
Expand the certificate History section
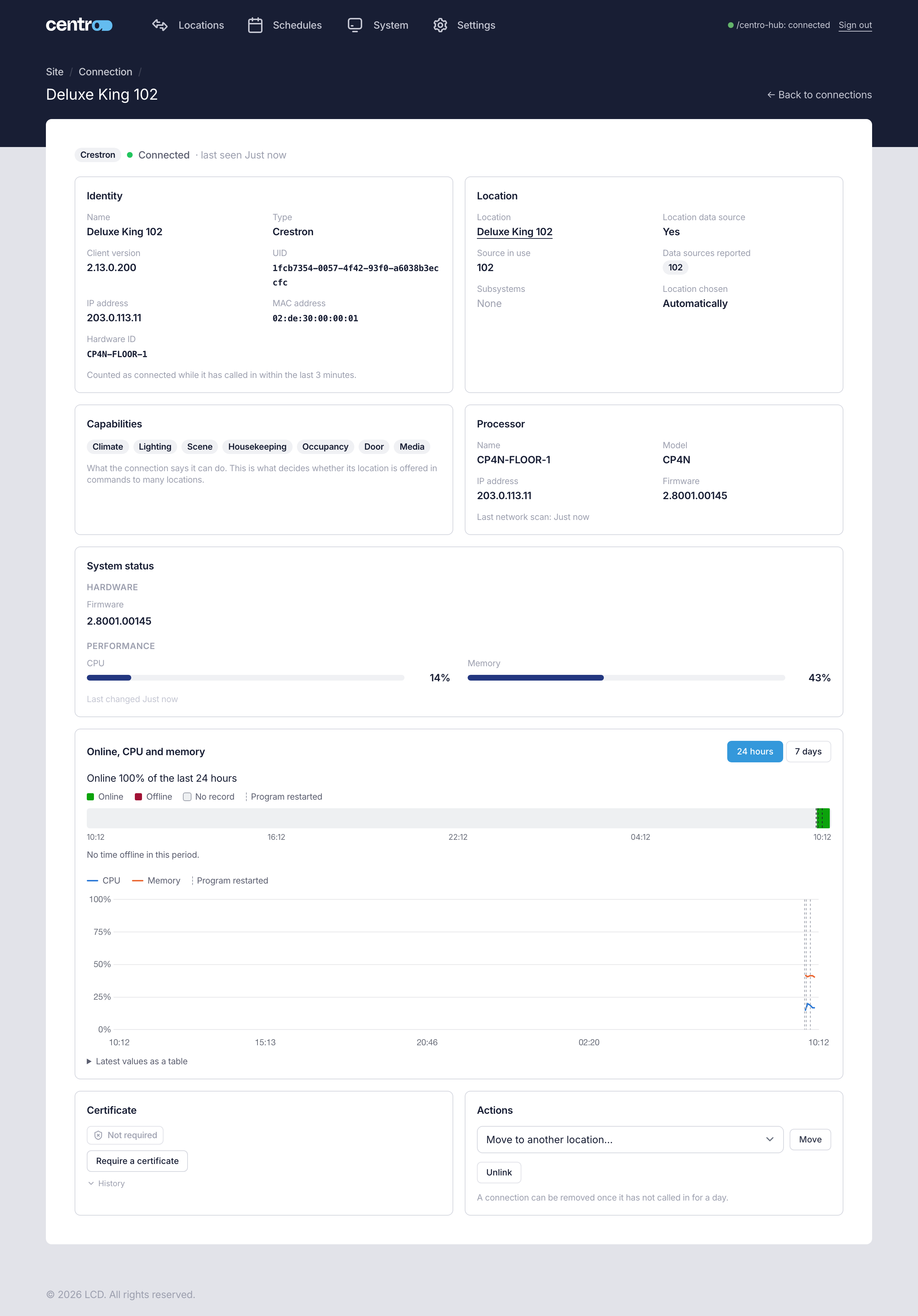coord(106,1184)
